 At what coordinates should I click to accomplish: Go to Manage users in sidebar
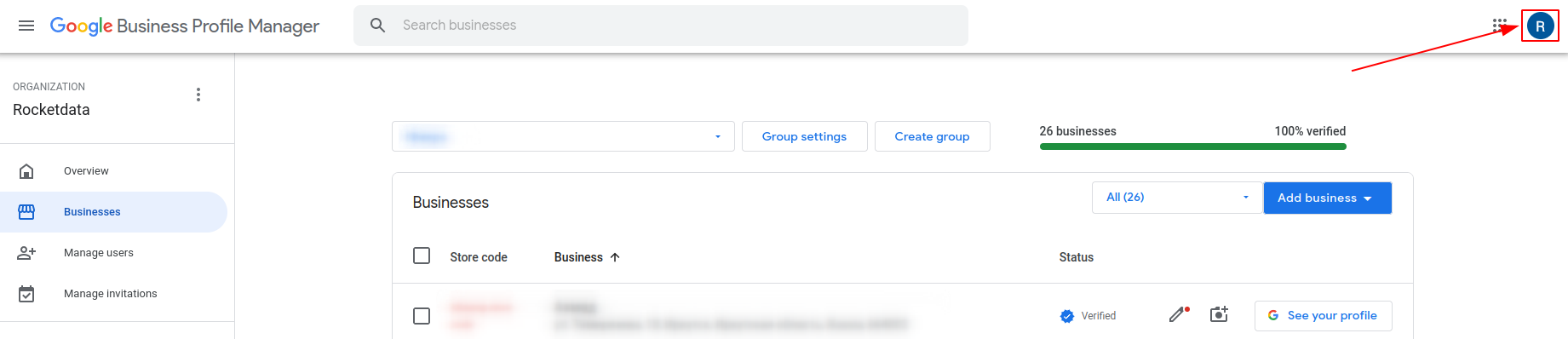tap(99, 253)
